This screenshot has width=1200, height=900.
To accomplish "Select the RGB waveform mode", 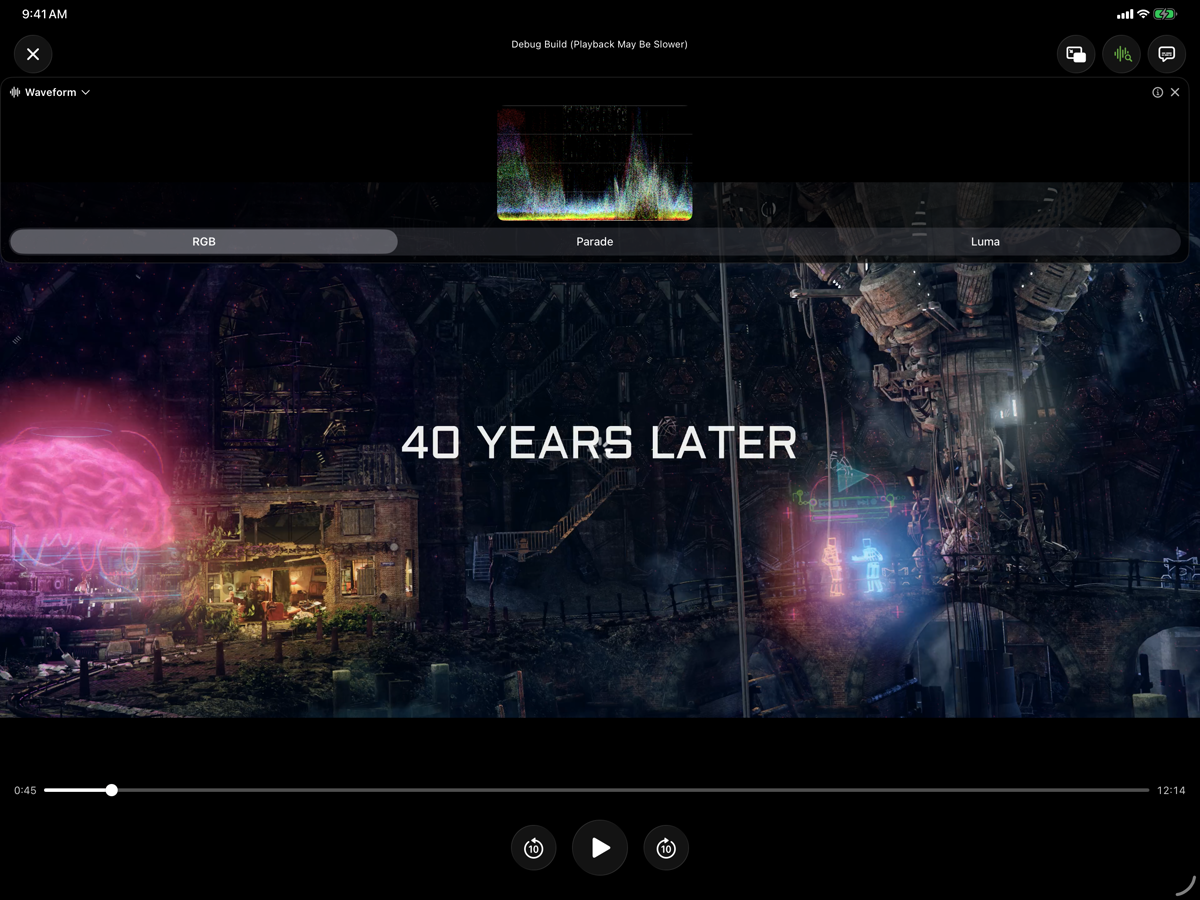I will (204, 241).
